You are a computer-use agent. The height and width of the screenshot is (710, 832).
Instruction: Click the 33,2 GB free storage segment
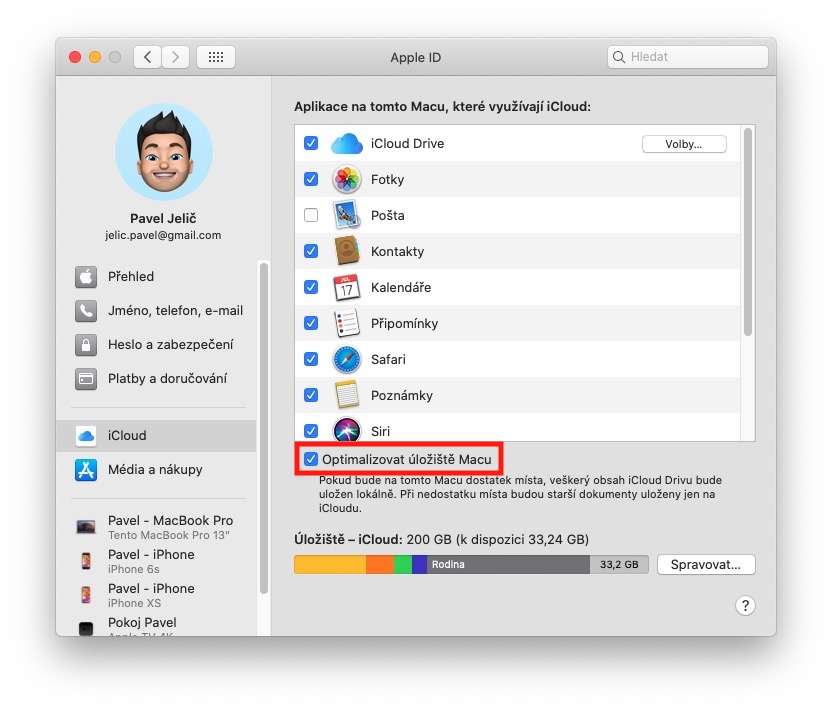(619, 565)
